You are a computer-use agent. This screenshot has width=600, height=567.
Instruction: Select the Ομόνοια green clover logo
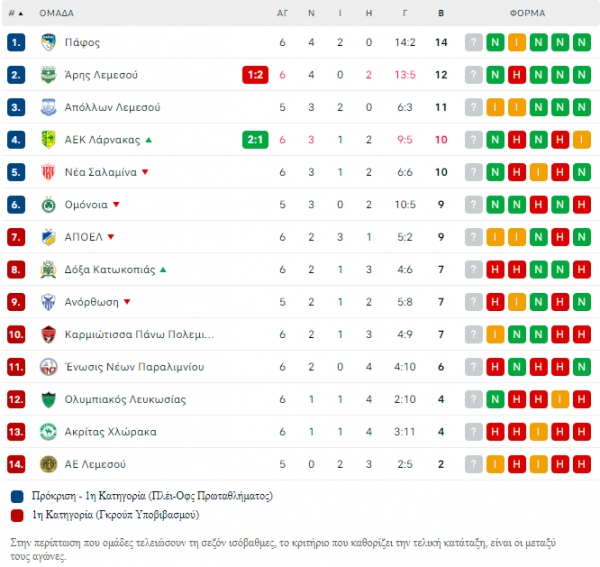coord(48,205)
